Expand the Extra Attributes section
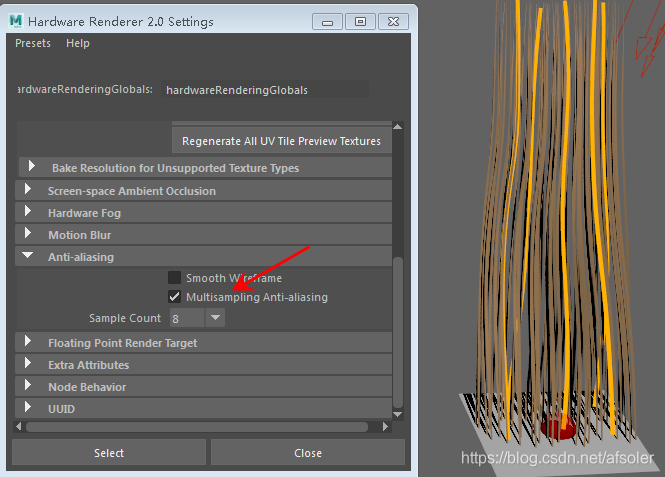This screenshot has height=477, width=665. (x=204, y=365)
